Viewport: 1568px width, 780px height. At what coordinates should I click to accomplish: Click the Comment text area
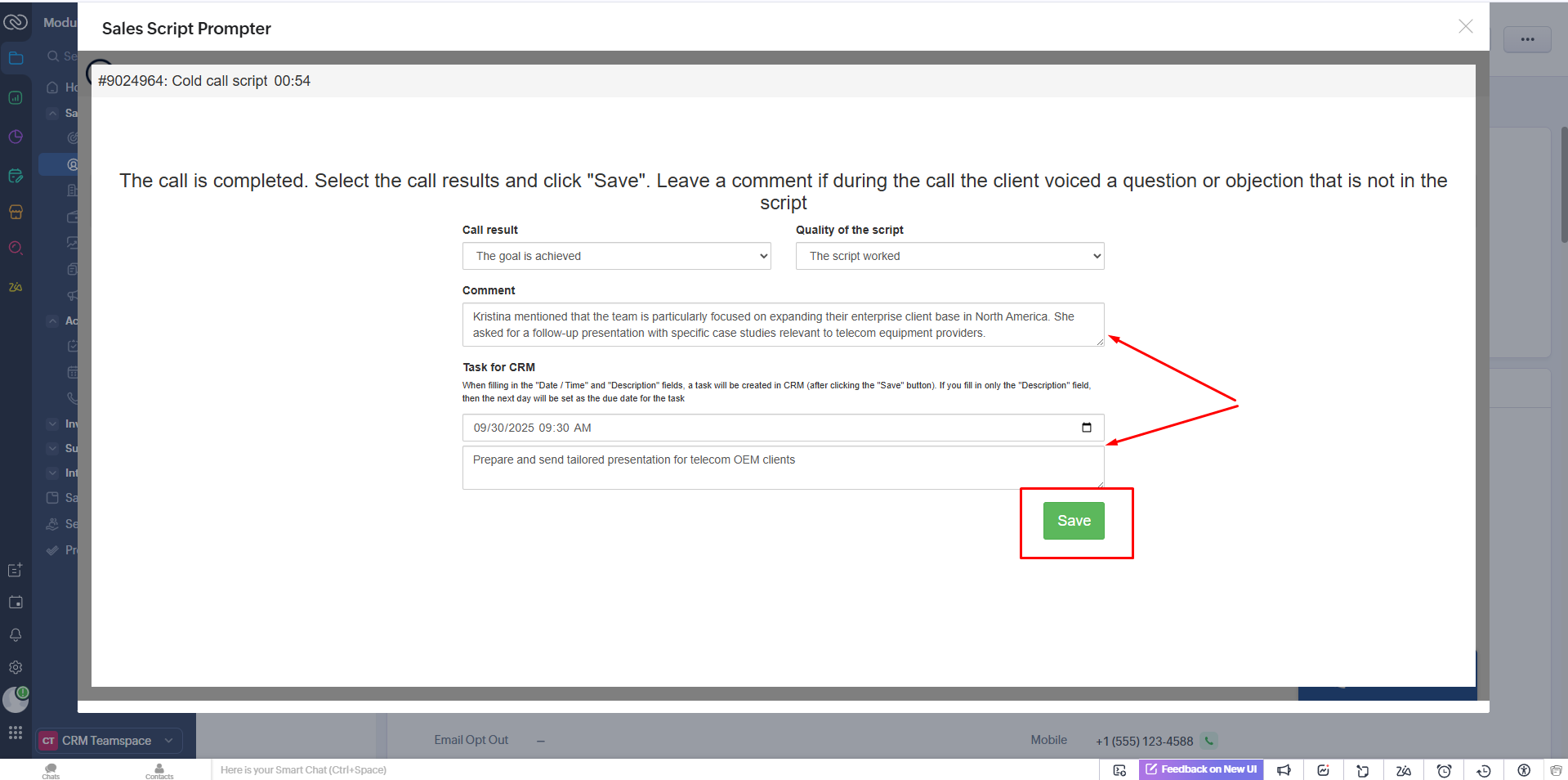782,325
